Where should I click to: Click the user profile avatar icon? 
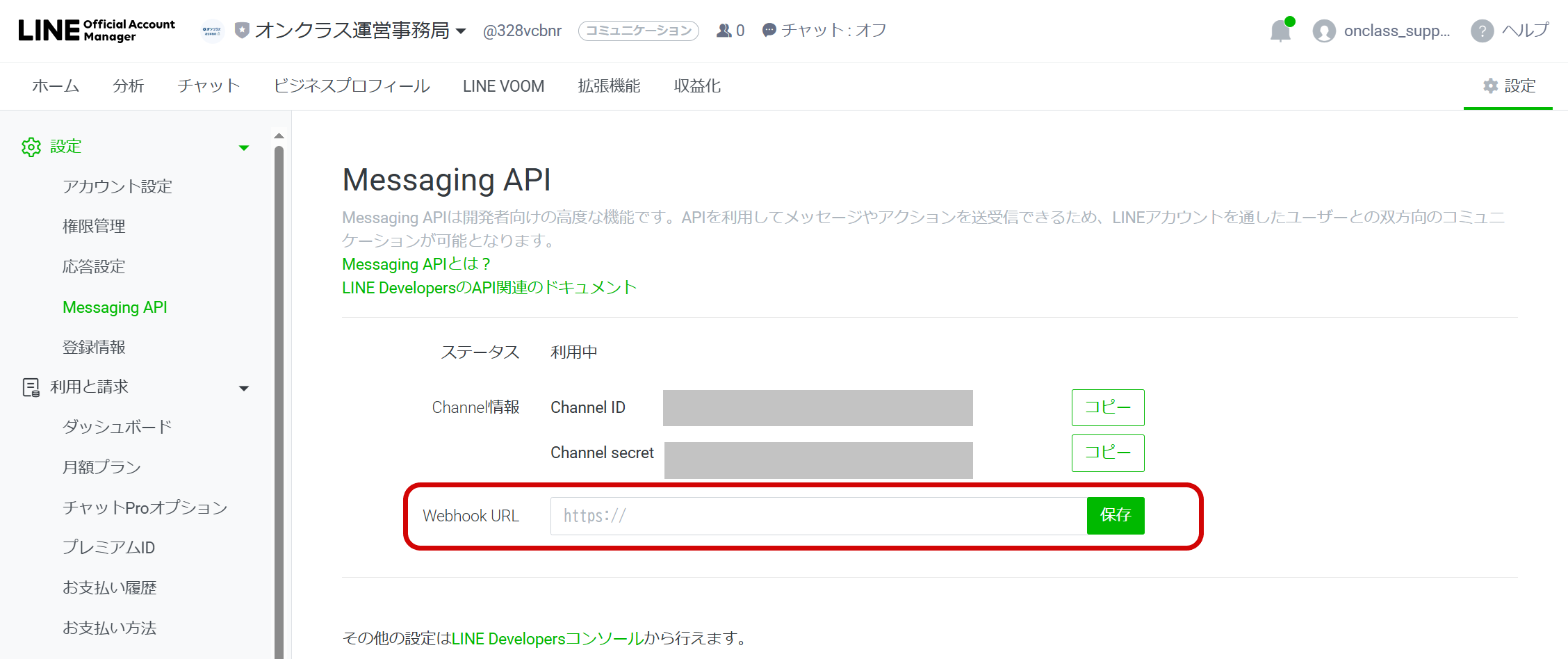pyautogui.click(x=1324, y=31)
